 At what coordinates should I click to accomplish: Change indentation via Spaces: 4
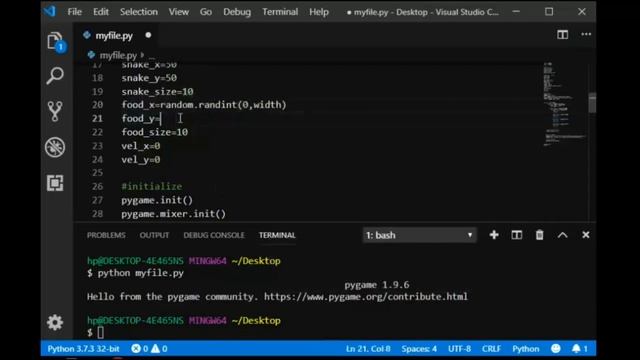click(x=419, y=349)
